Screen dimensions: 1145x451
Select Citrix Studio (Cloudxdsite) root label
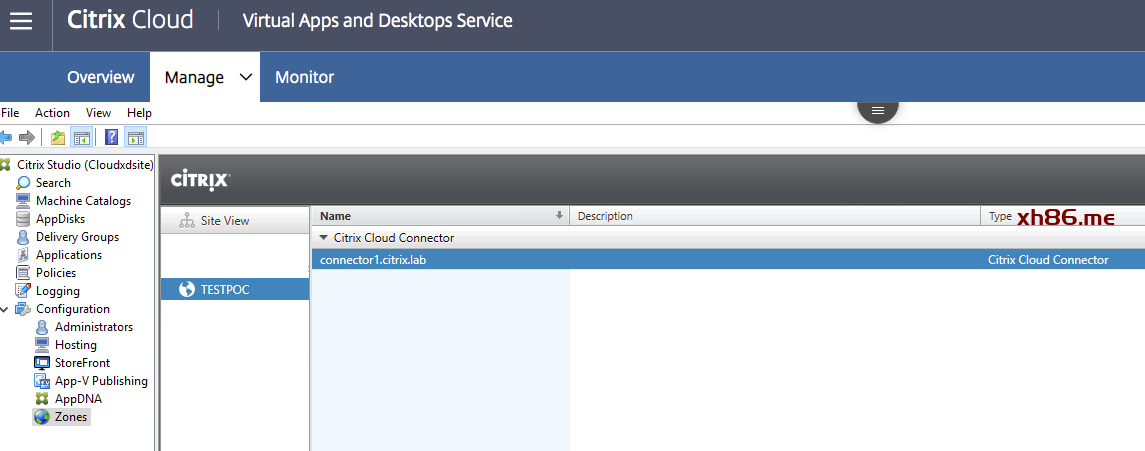85,165
